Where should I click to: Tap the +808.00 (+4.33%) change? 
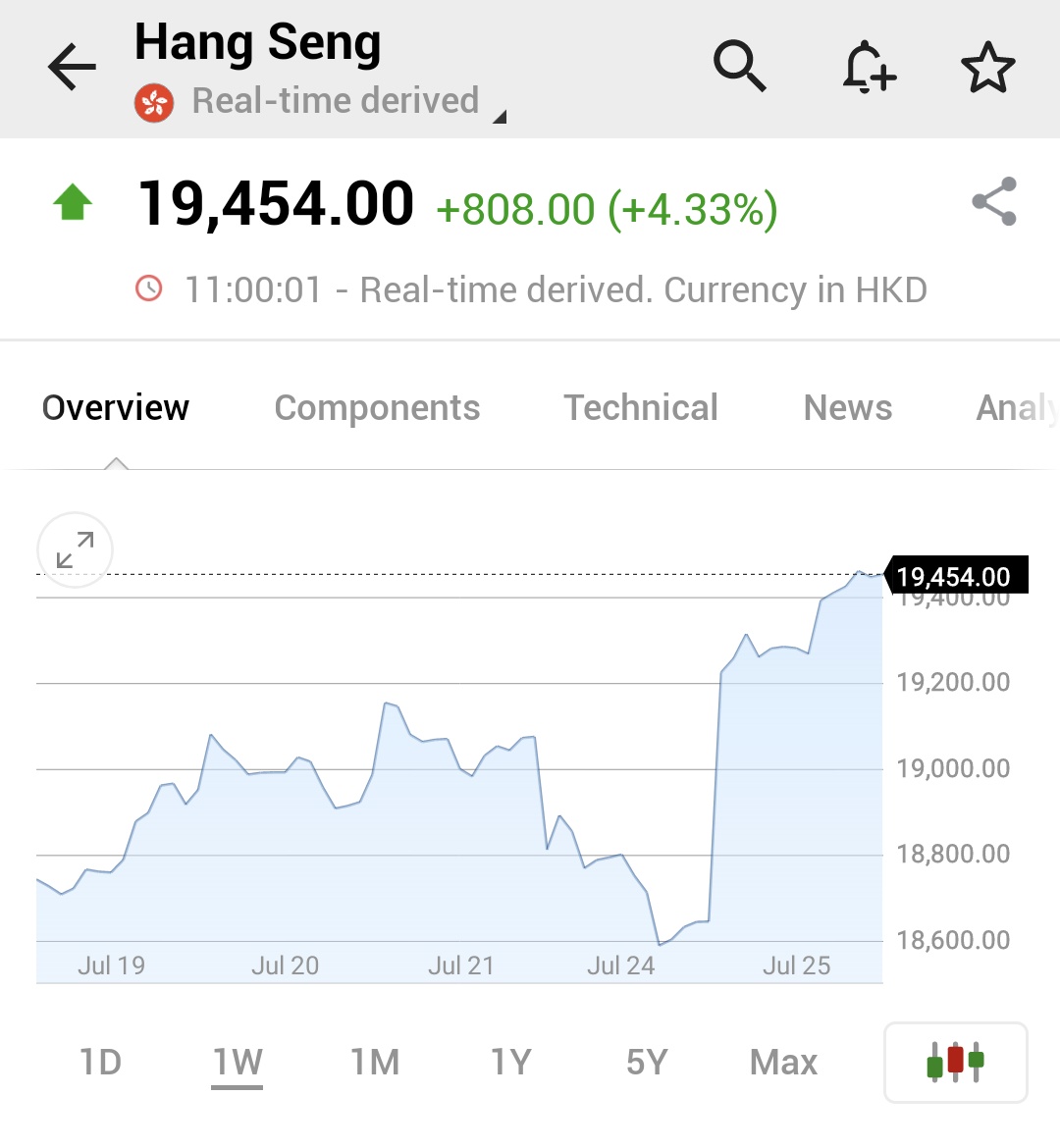[x=607, y=210]
